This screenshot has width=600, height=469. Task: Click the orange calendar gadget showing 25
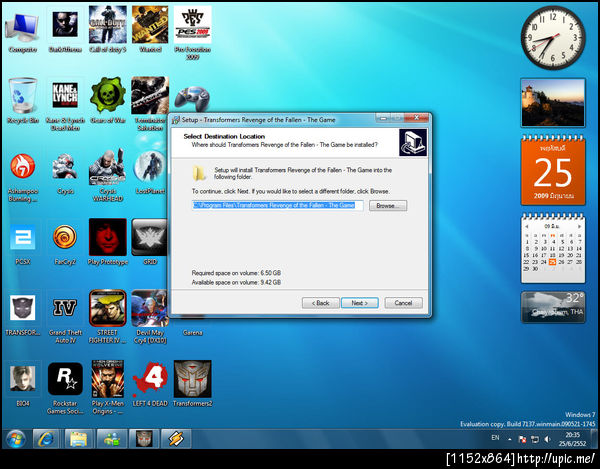pyautogui.click(x=553, y=171)
